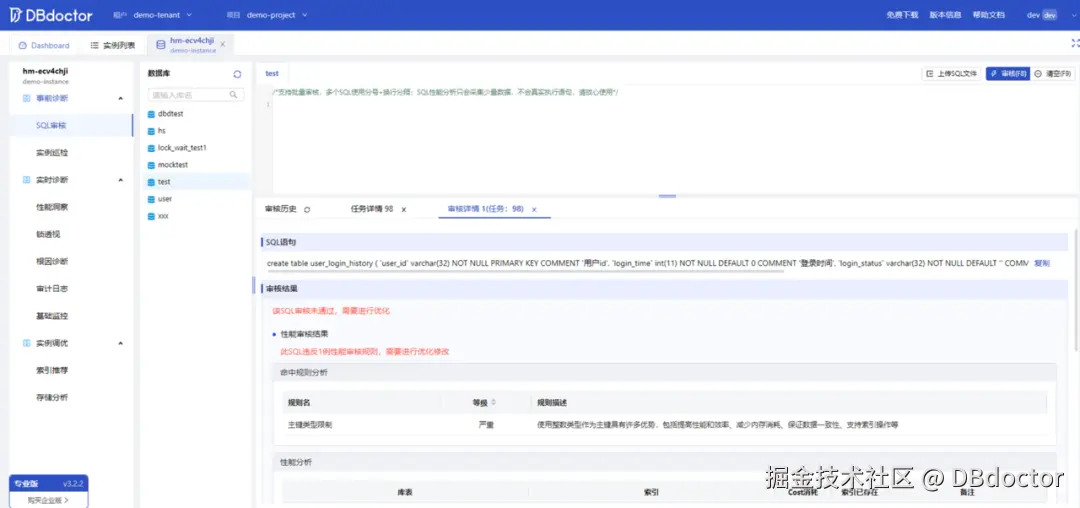
Task: Click the editor panel resize handle
Action: (667, 196)
